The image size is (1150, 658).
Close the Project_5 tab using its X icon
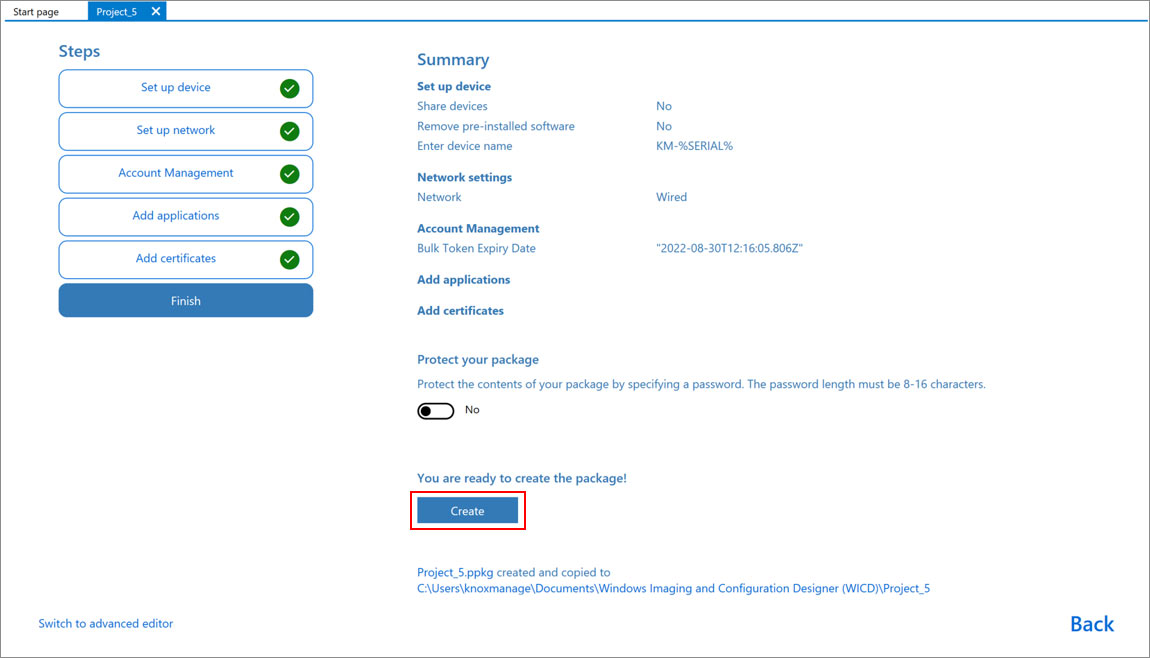155,13
